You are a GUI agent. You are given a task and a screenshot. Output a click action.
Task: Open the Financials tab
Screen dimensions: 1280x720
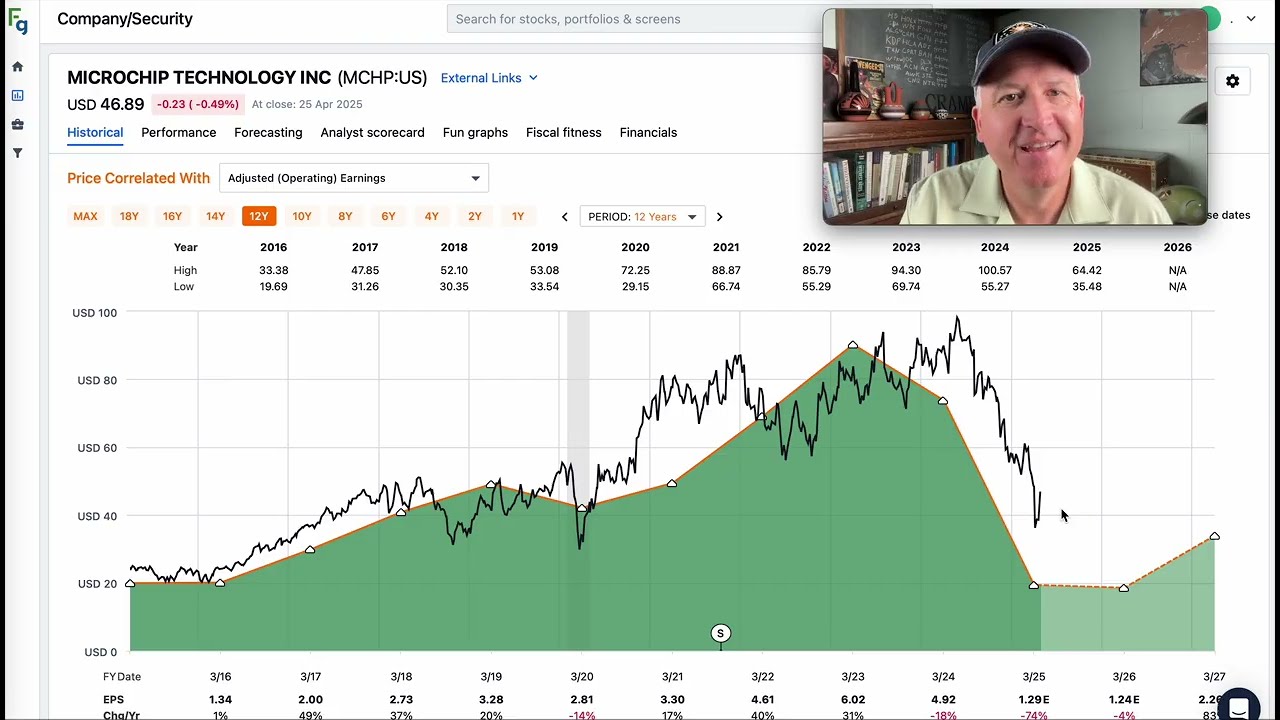(648, 133)
